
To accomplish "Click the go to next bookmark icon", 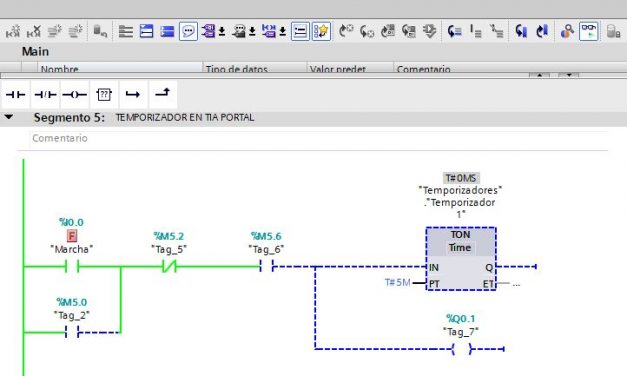I will [542, 31].
